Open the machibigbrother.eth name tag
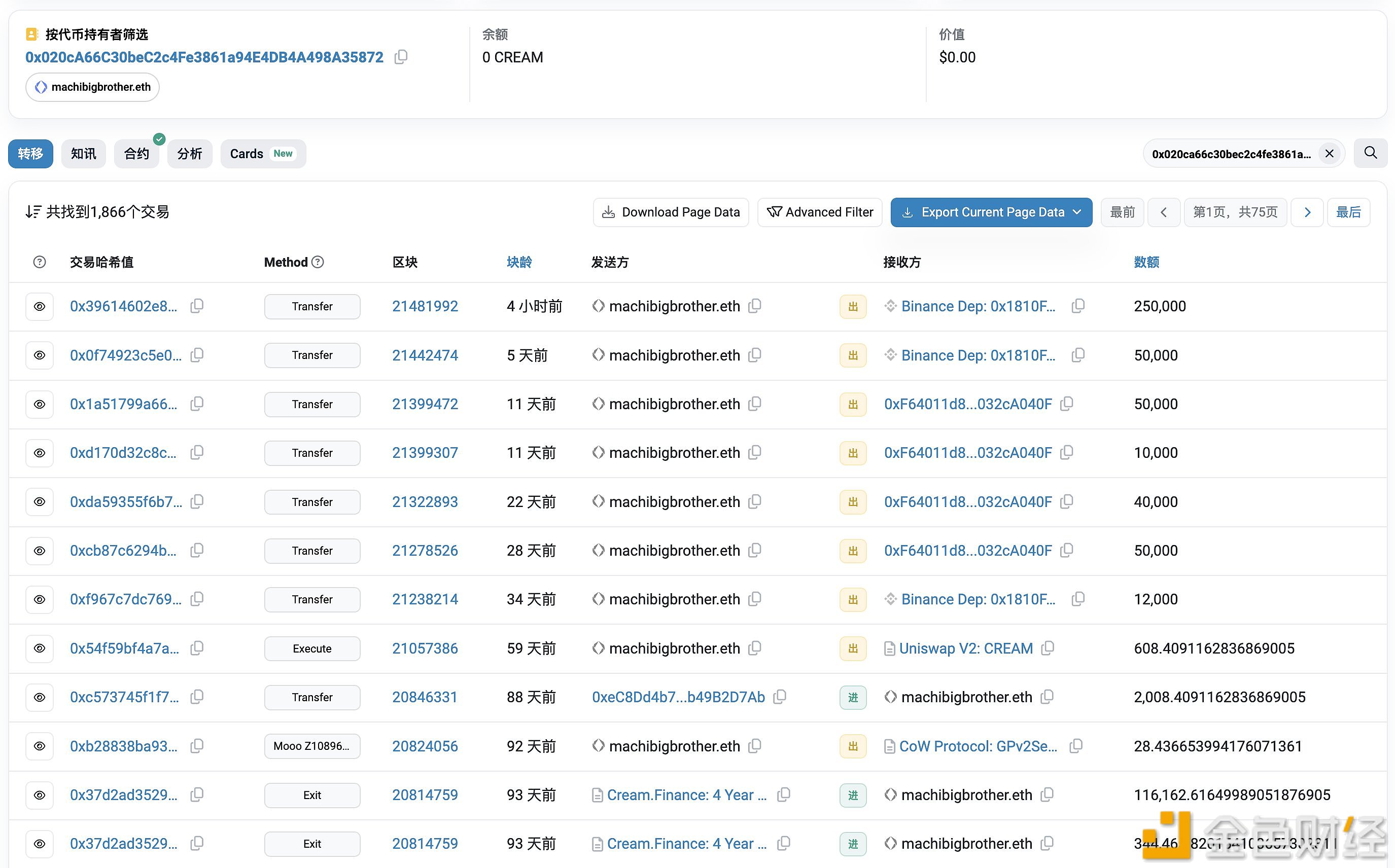The image size is (1395, 868). (x=92, y=87)
